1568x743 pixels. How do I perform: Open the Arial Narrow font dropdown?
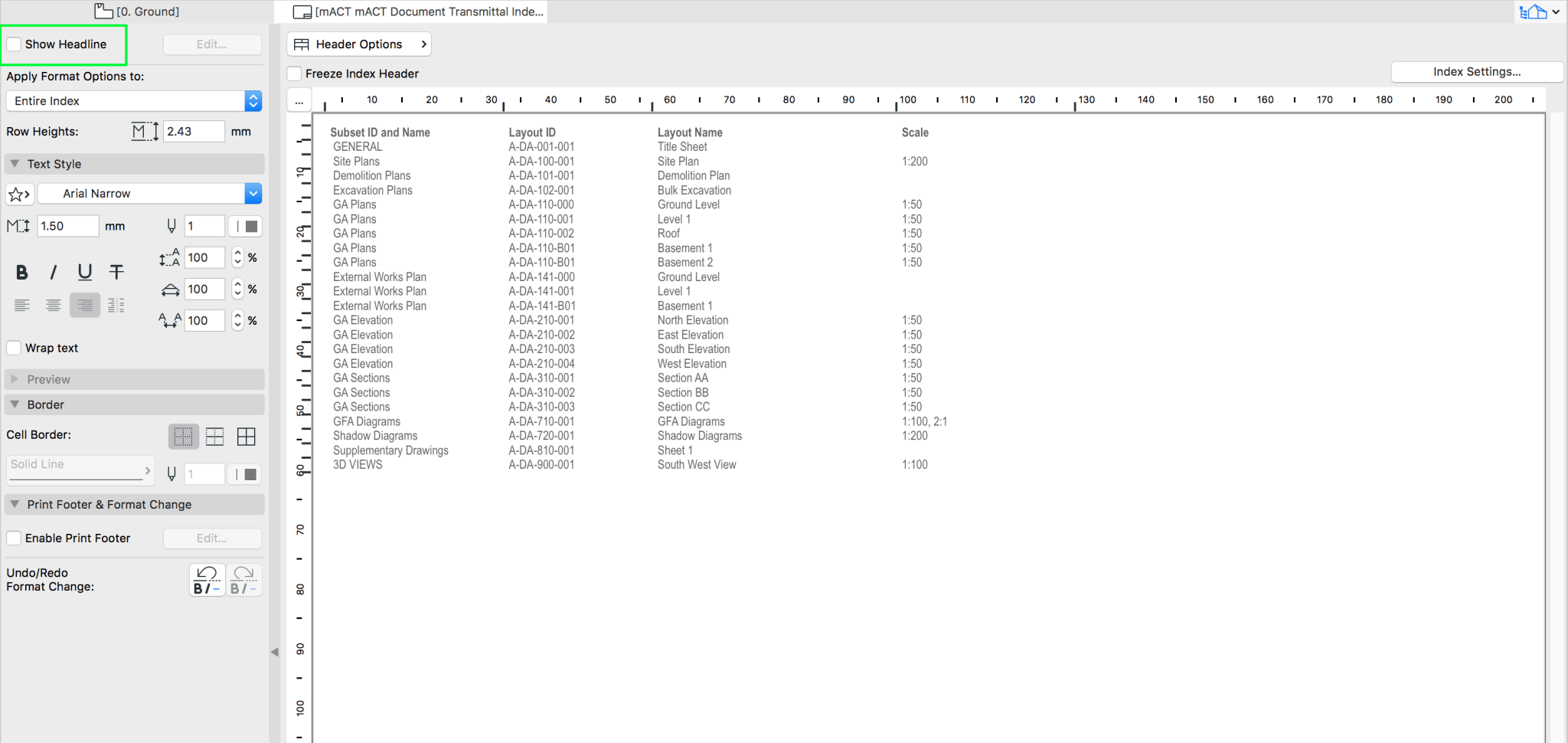coord(149,194)
